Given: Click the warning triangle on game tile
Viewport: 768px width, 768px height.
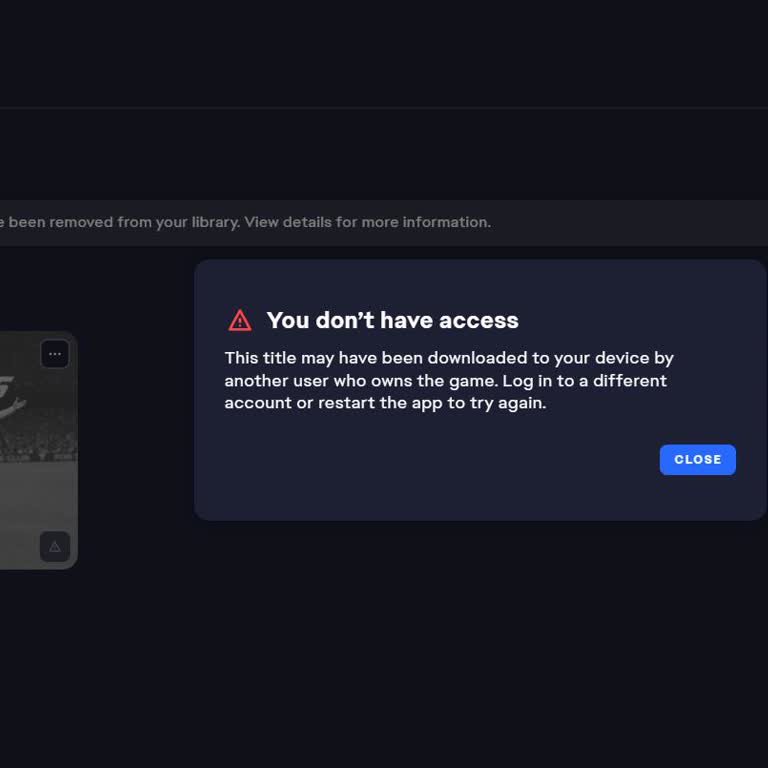Looking at the screenshot, I should pyautogui.click(x=55, y=546).
